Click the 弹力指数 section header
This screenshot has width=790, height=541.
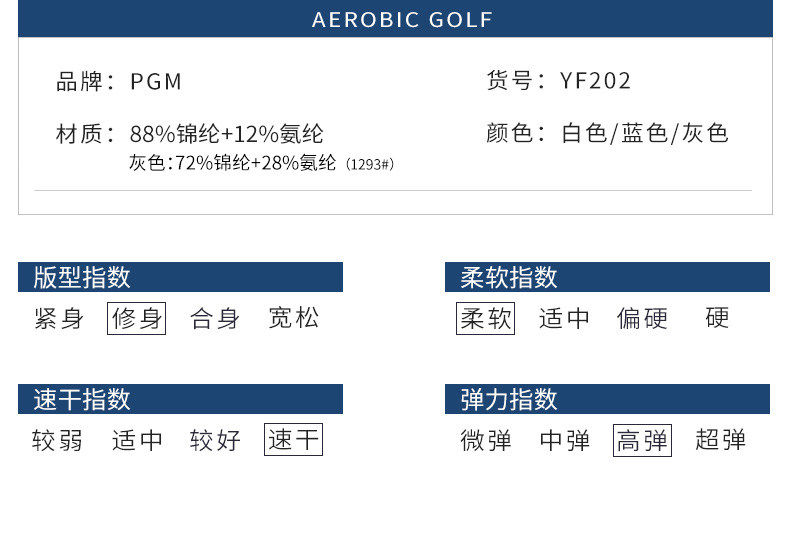tap(607, 399)
